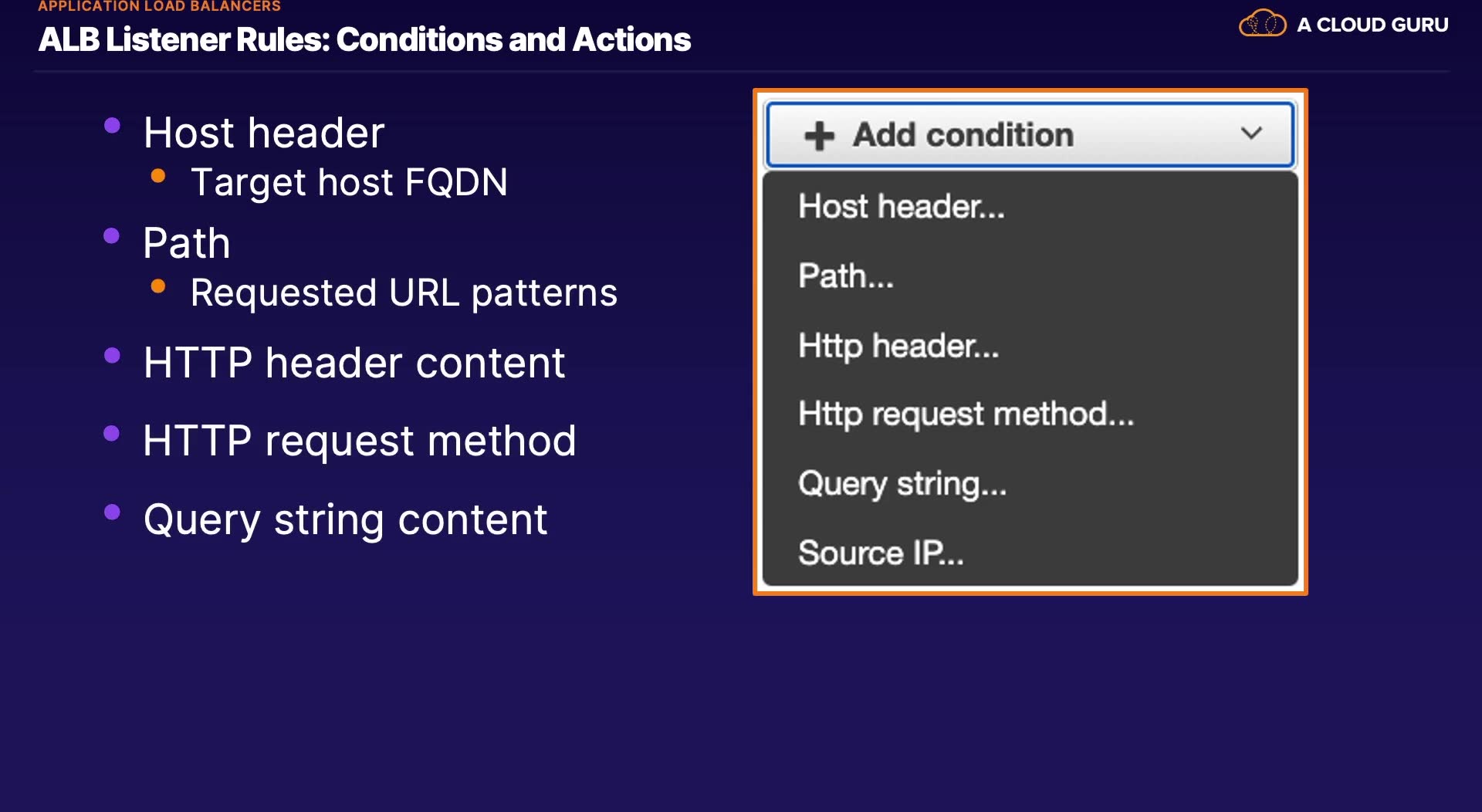Click the "Path" bullet point on the slide
The image size is (1482, 812).
click(187, 243)
